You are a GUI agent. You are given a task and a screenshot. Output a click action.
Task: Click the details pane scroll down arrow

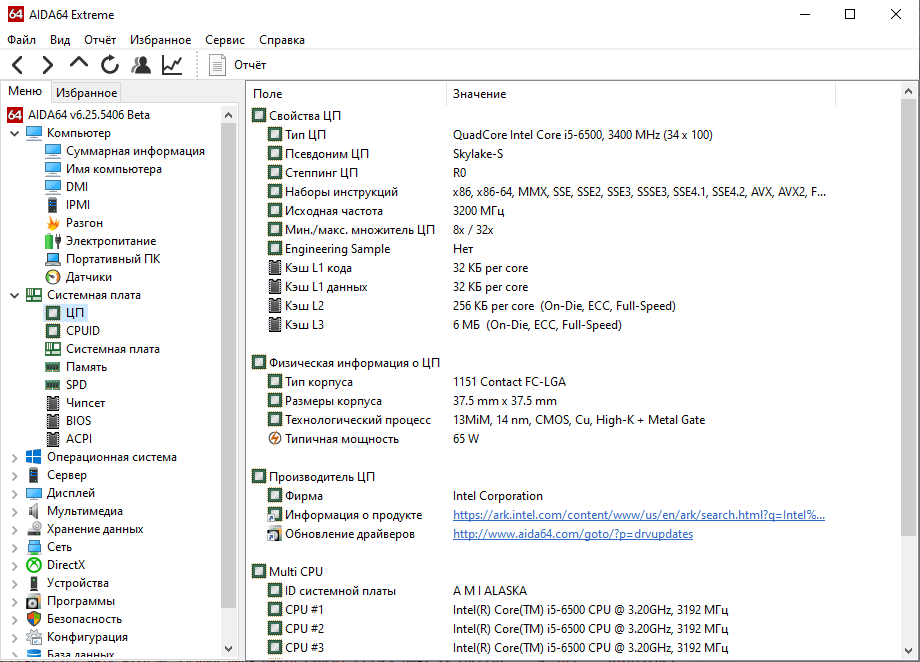(x=908, y=650)
